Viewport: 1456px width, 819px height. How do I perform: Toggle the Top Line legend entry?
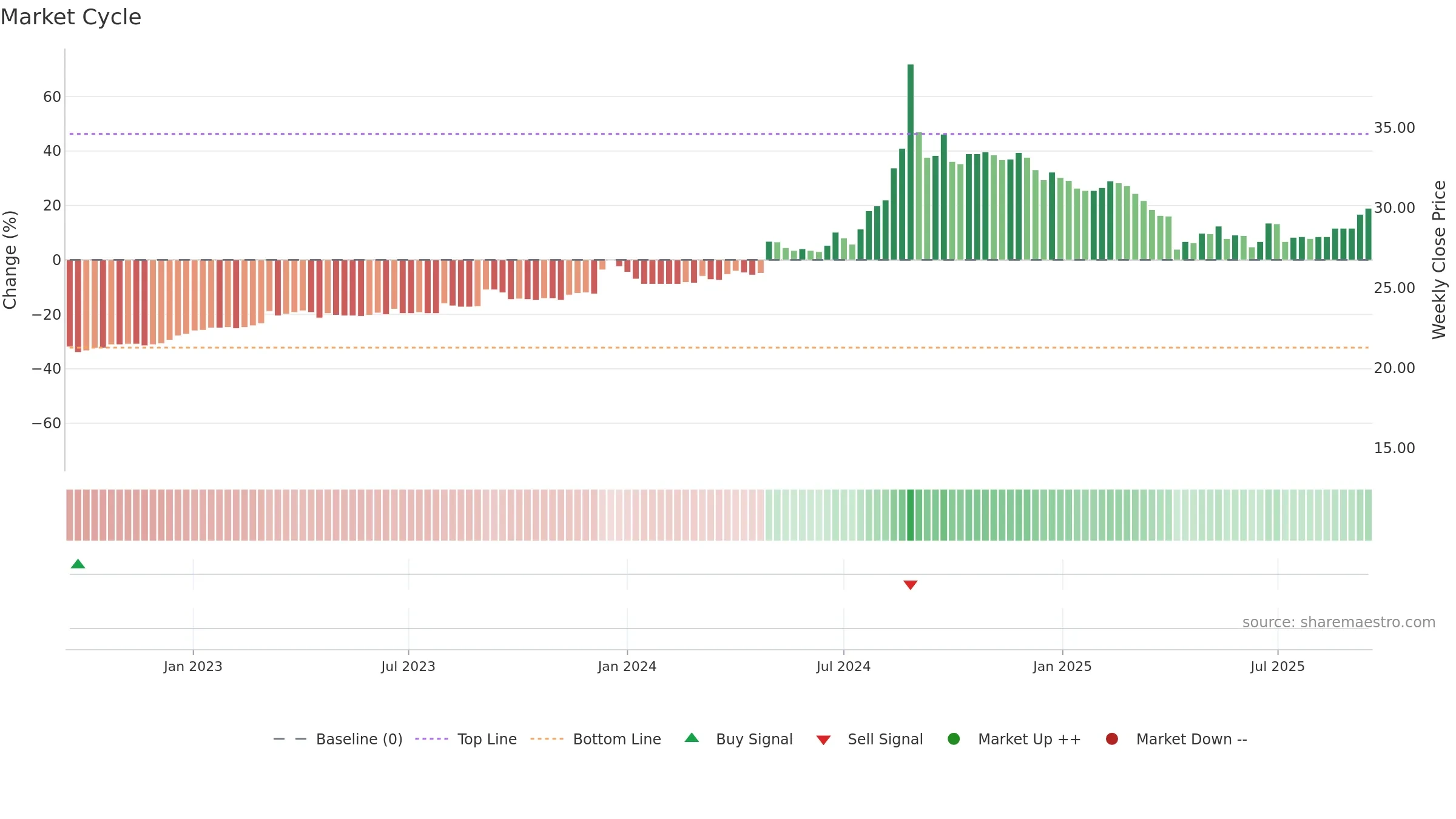pyautogui.click(x=466, y=739)
